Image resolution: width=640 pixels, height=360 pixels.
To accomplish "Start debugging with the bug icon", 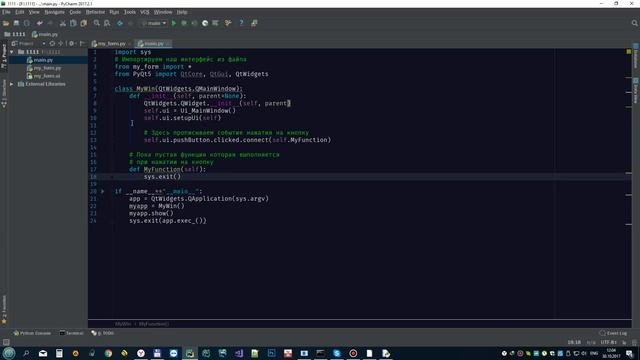I will click(184, 23).
